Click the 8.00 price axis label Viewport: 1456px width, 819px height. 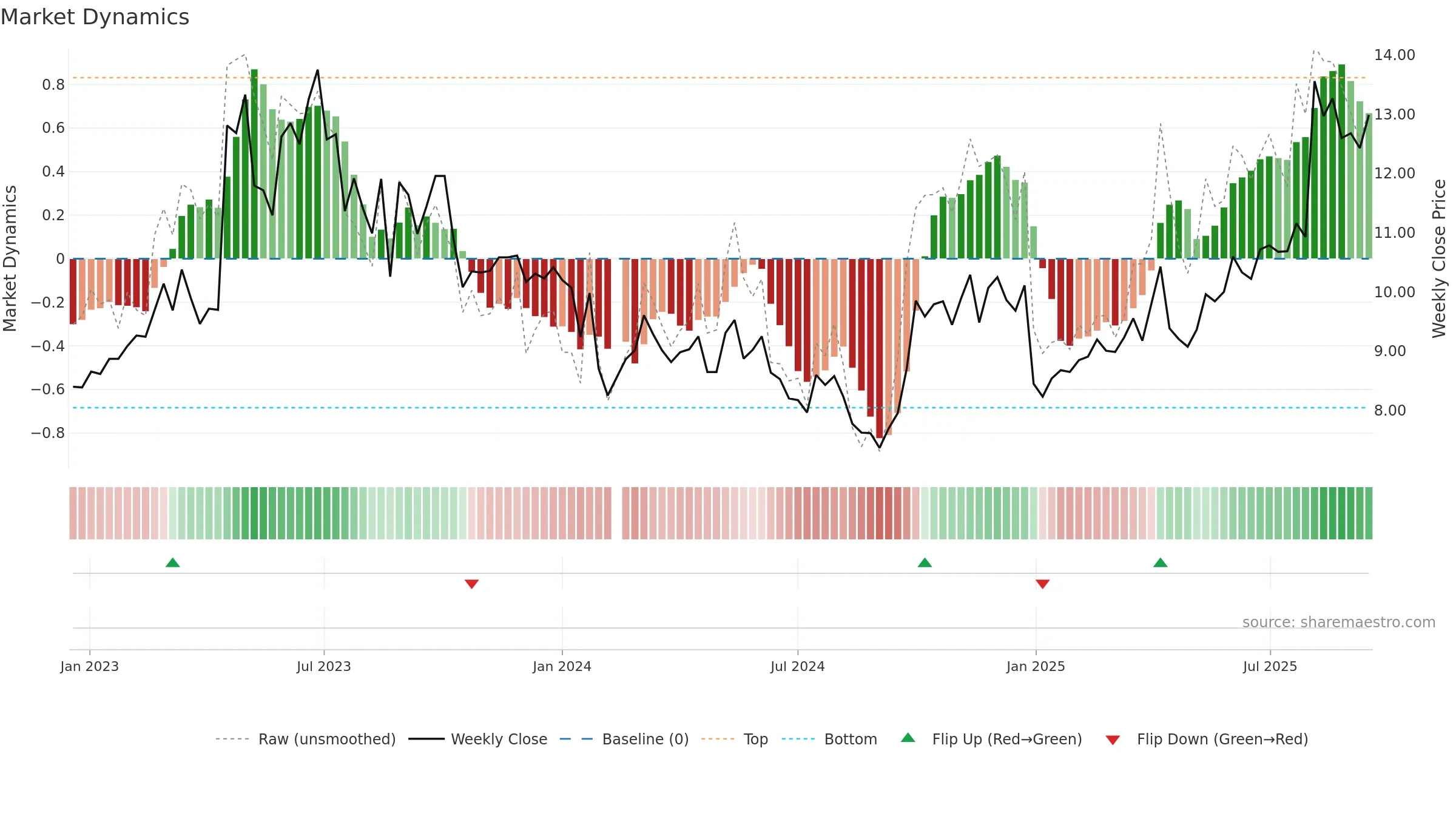[1390, 411]
